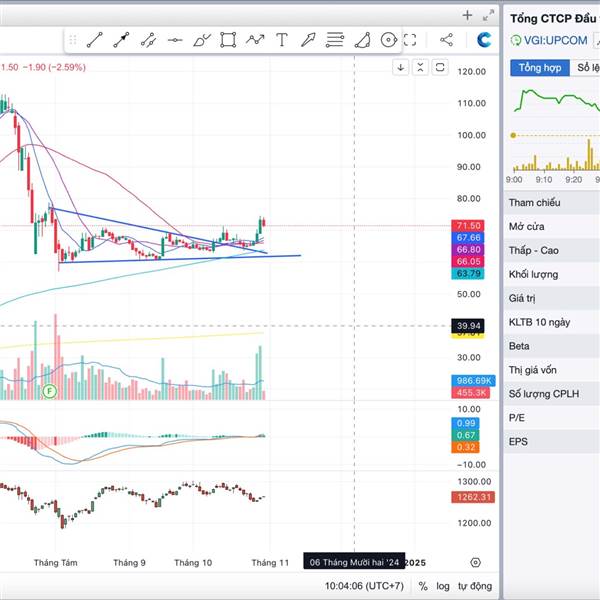Click the maximize pane bracket button
The width and height of the screenshot is (600, 600).
click(440, 68)
